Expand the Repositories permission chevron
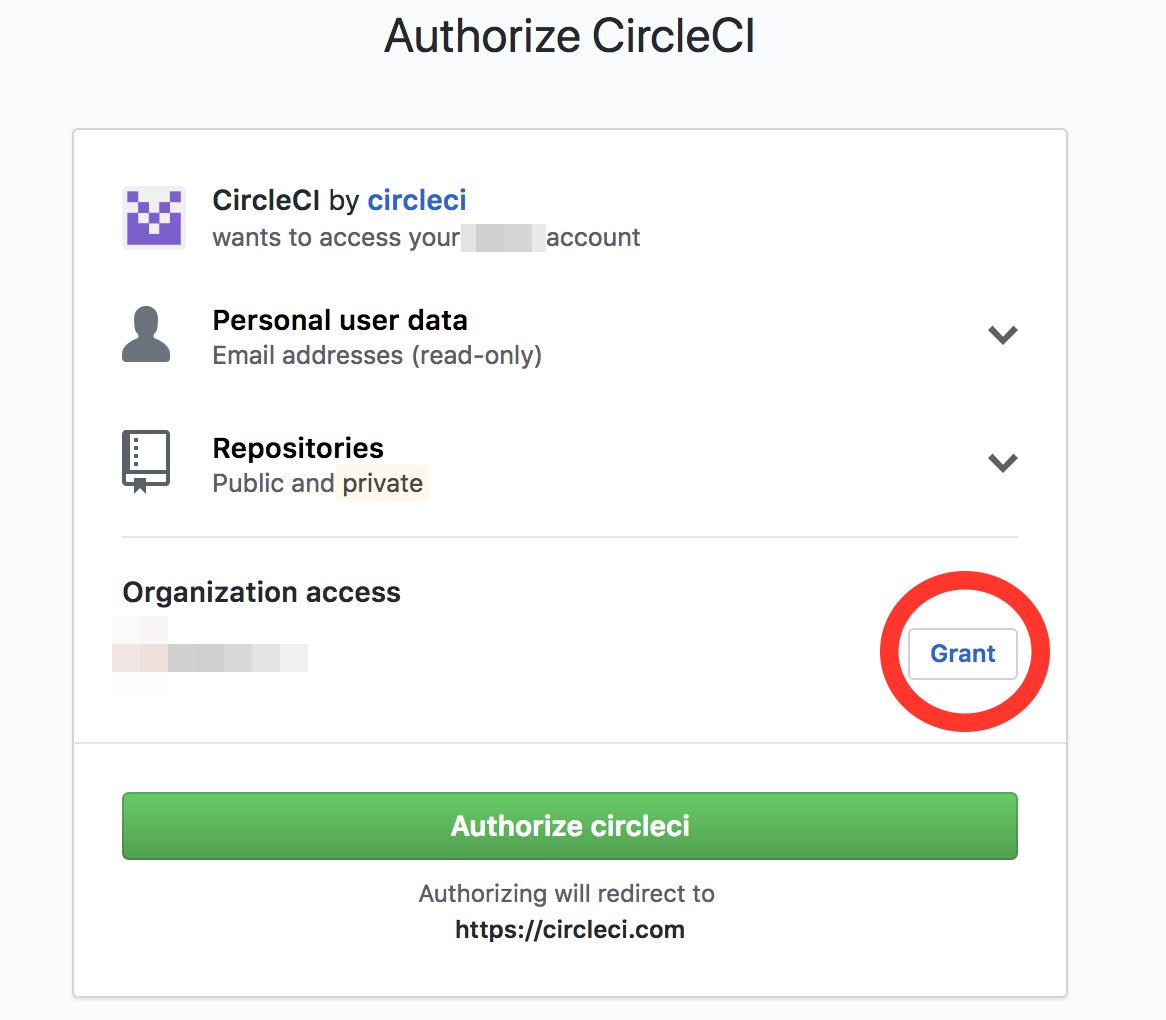 (1002, 462)
